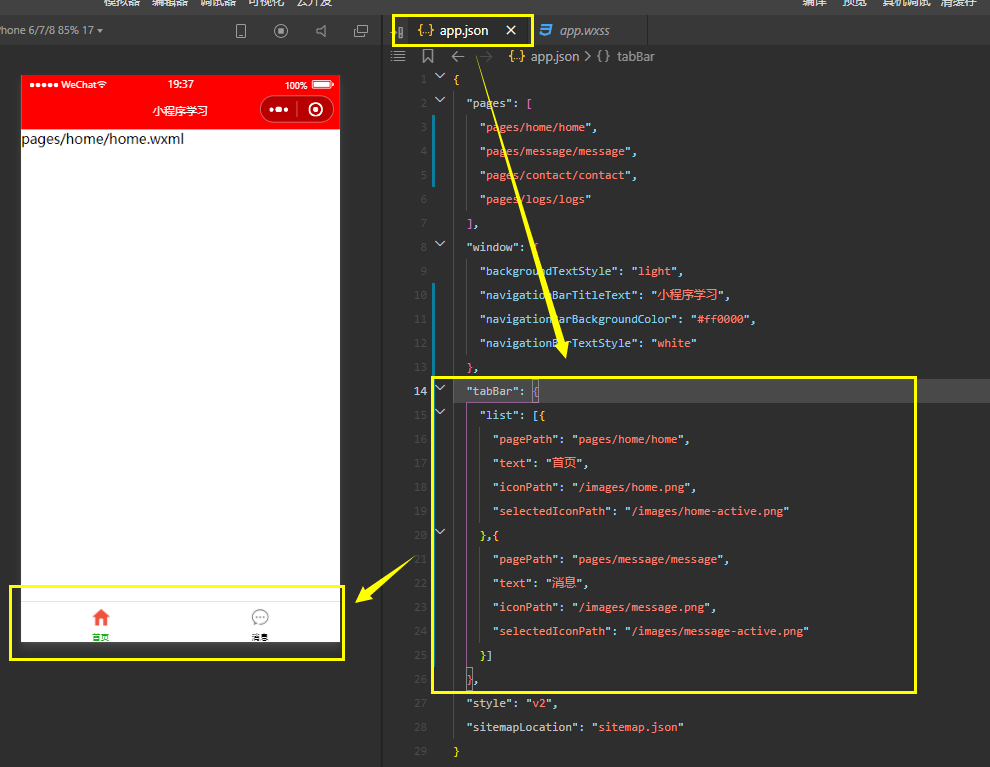The height and width of the screenshot is (767, 990).
Task: Click the "/images/message-active.png" string
Action: click(717, 631)
